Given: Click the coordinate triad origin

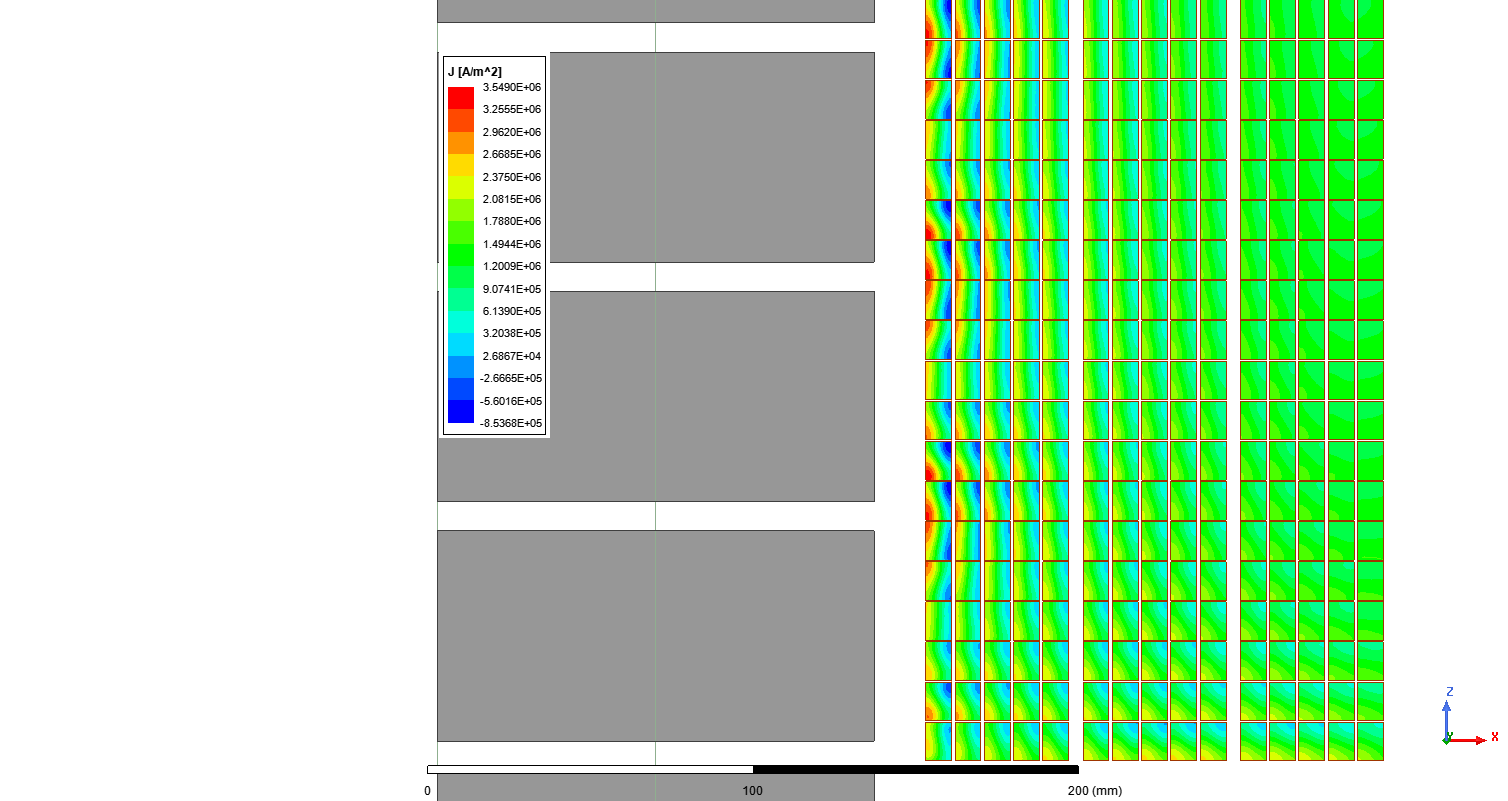Looking at the screenshot, I should (x=1447, y=740).
